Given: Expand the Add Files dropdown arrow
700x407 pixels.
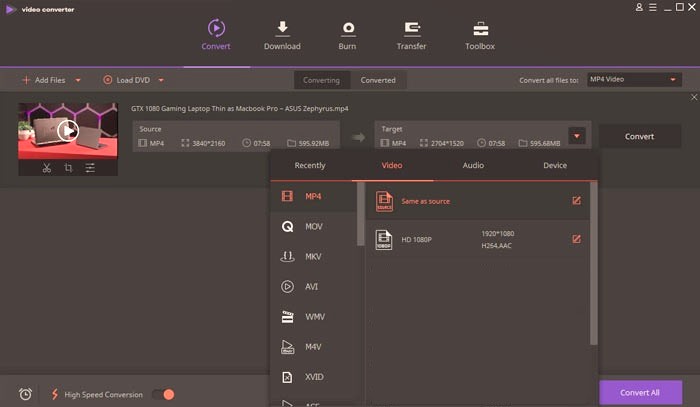Looking at the screenshot, I should 78,80.
